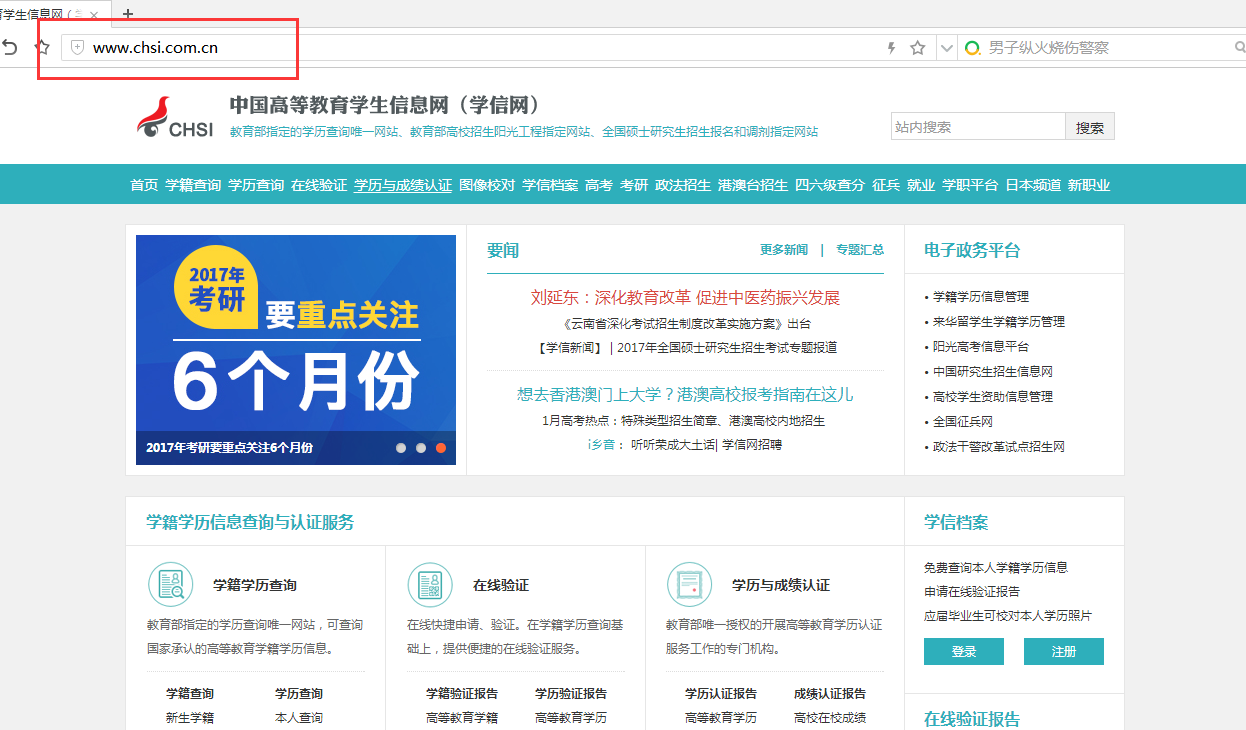Click the browser back arrow
The height and width of the screenshot is (730, 1246).
pos(10,46)
